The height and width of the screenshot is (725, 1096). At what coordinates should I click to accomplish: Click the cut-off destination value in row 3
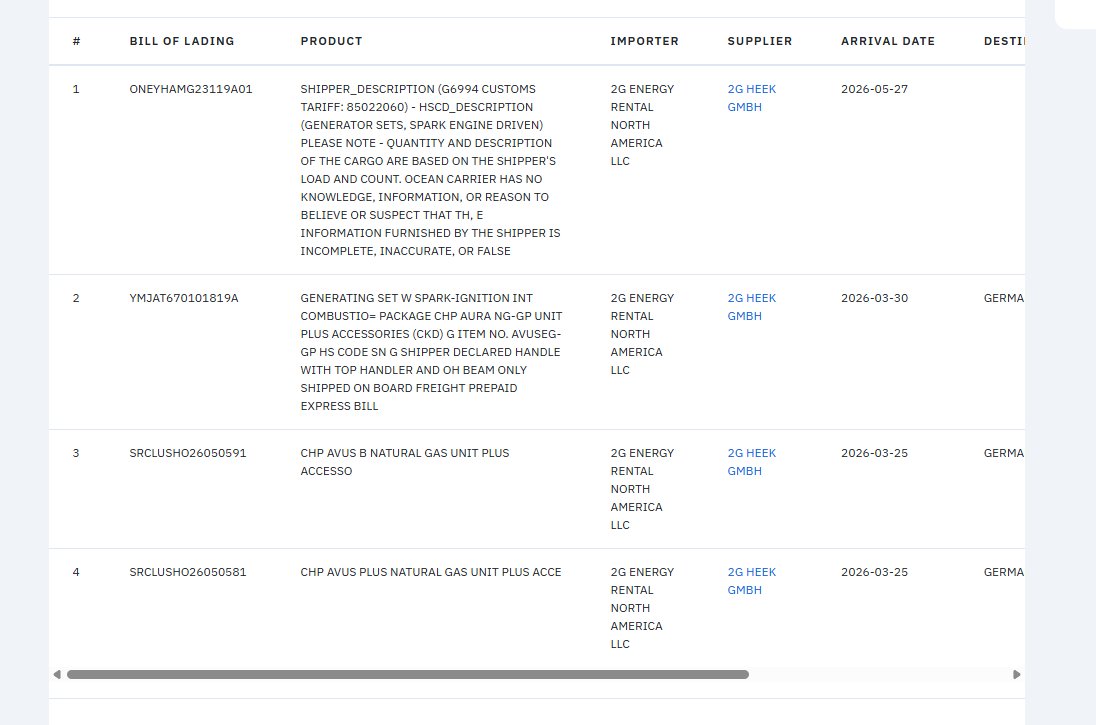1004,453
